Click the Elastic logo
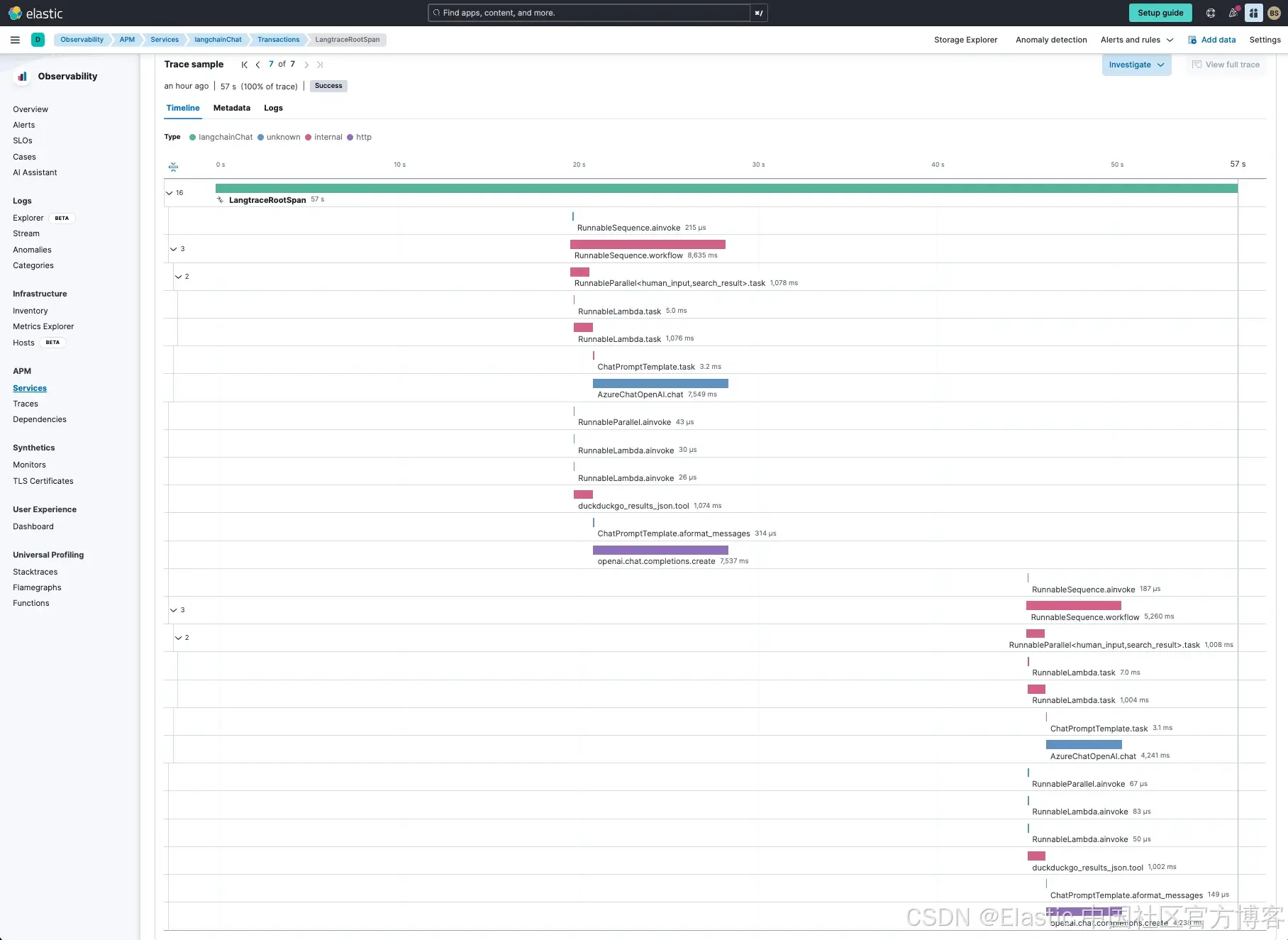 (x=35, y=13)
